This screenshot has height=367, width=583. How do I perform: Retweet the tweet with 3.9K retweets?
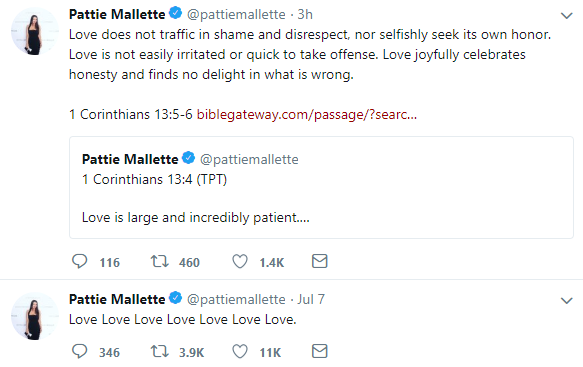[x=160, y=351]
